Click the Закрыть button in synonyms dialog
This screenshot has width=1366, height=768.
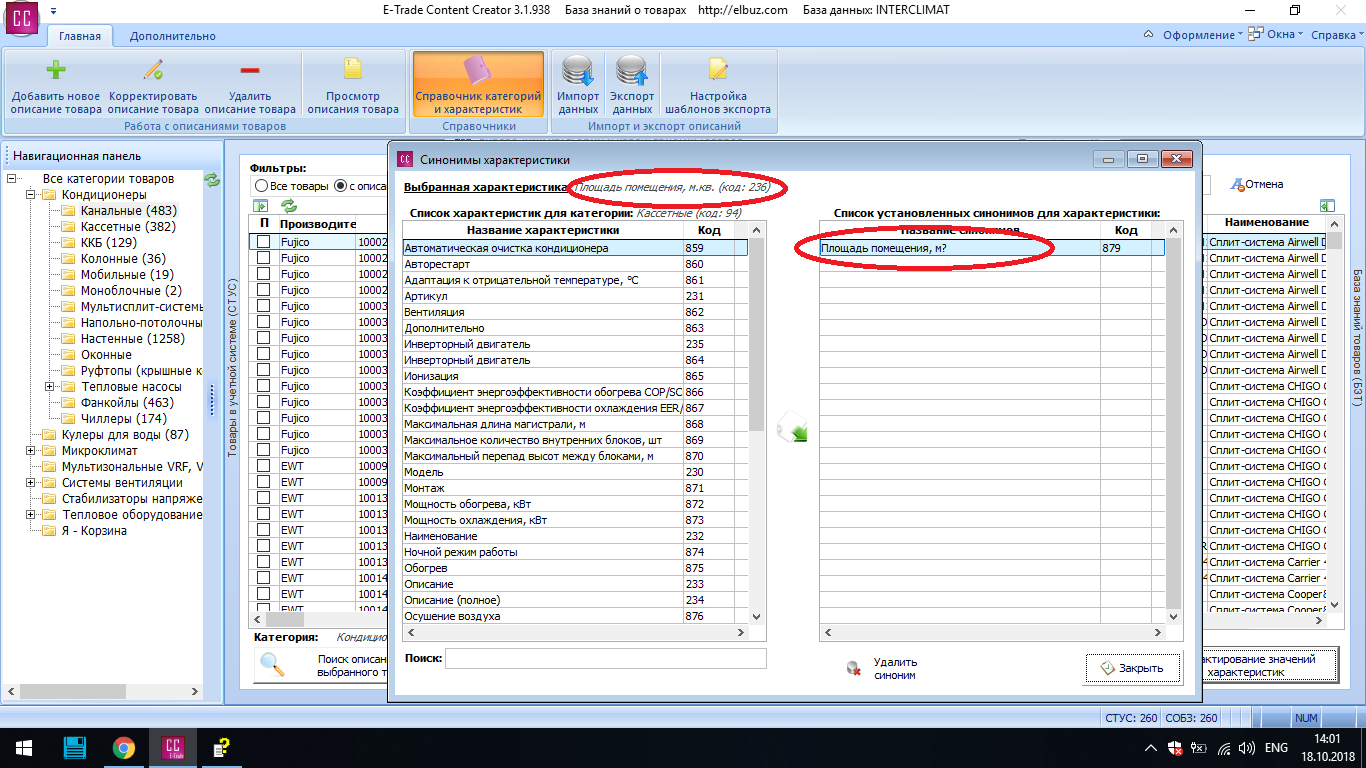1132,668
